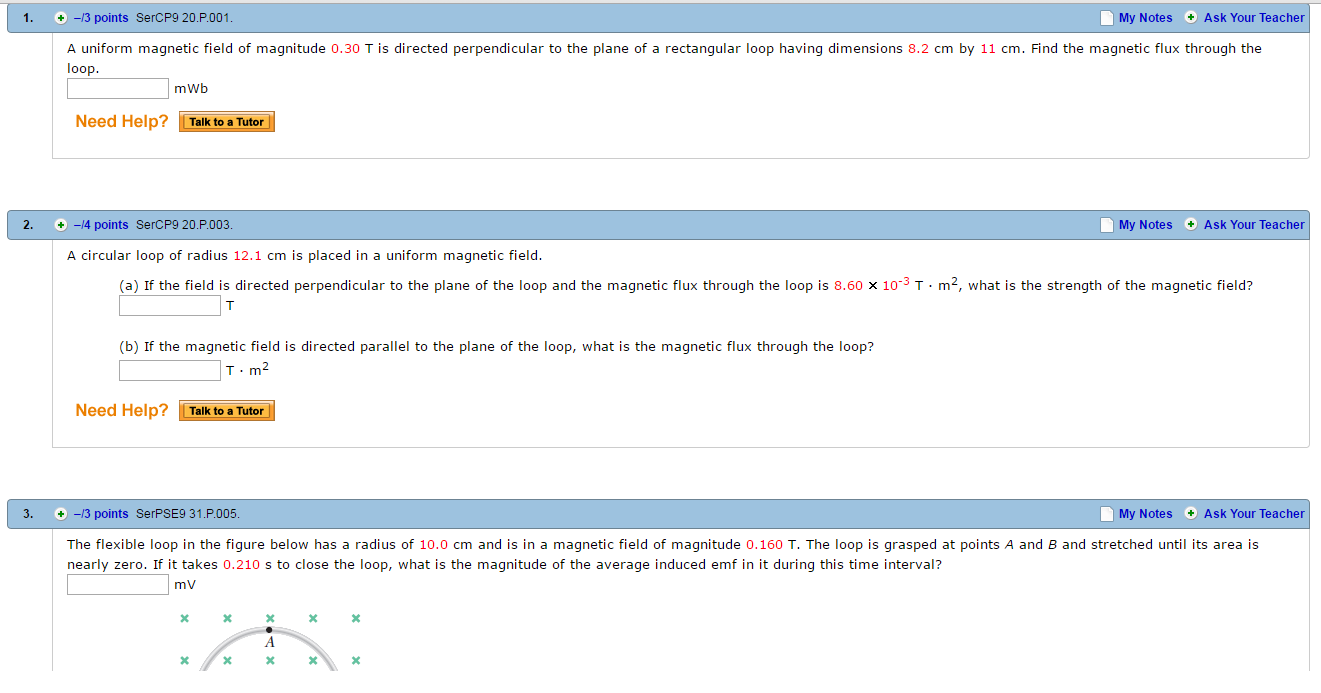Click Ask Your Teacher plus icon, question 2

pos(1191,224)
